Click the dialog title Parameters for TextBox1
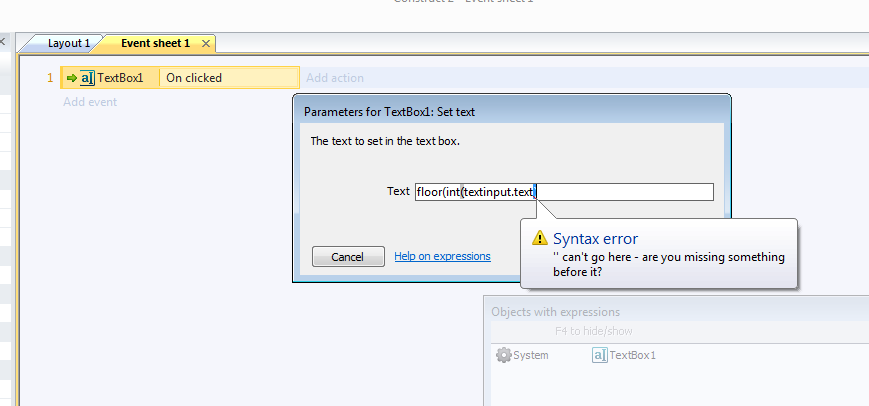 pyautogui.click(x=389, y=112)
